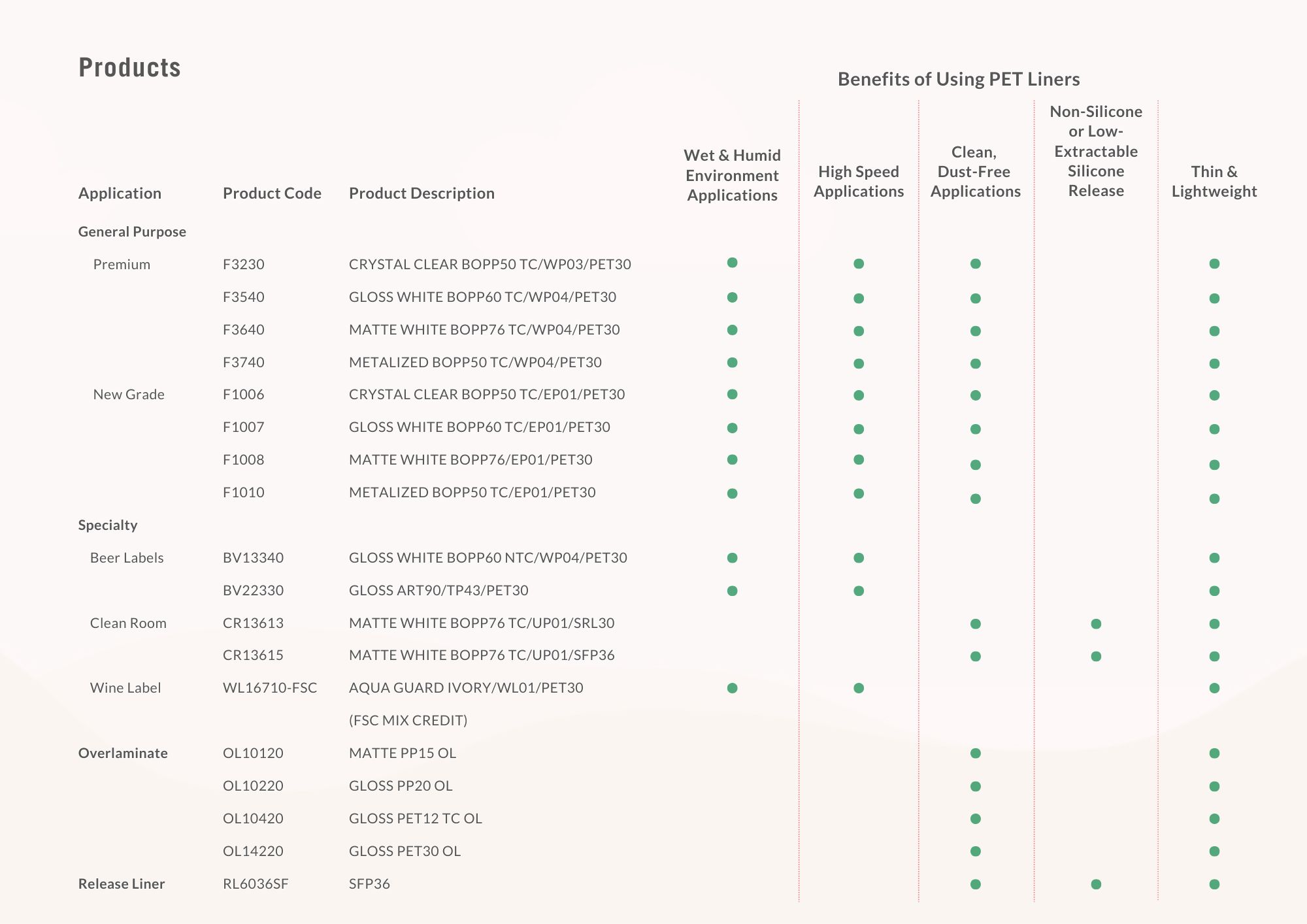
Task: Click RL6036SF Non-Silicone release green dot
Action: point(1096,884)
